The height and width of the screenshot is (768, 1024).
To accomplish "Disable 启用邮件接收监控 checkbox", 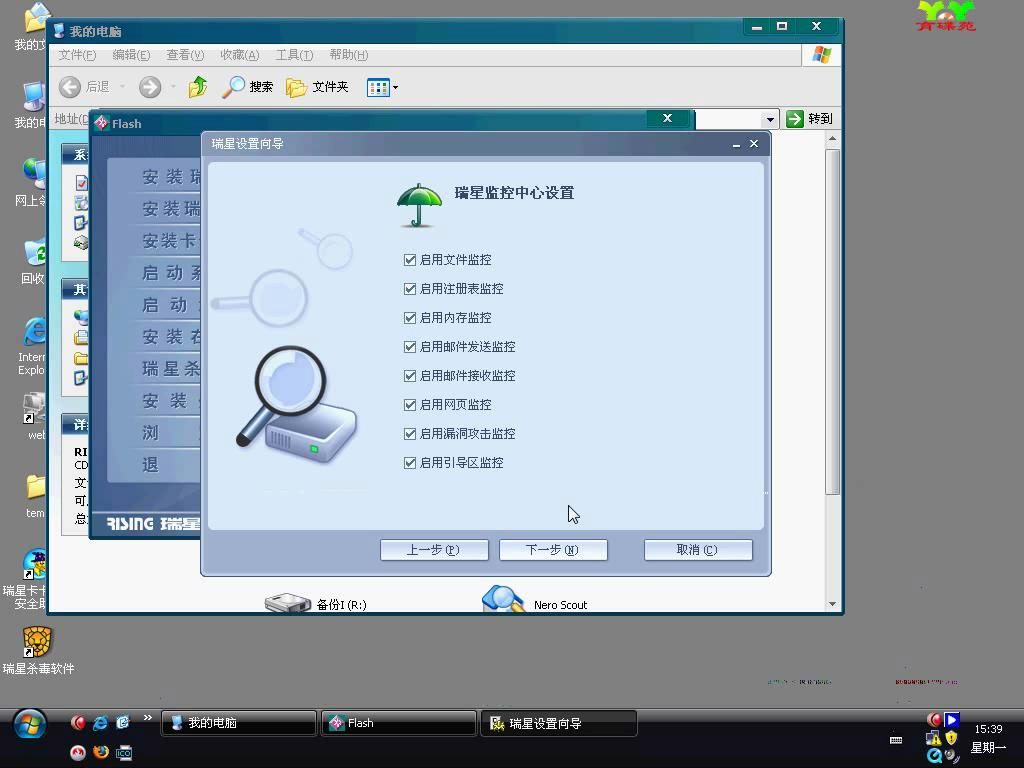I will click(410, 376).
